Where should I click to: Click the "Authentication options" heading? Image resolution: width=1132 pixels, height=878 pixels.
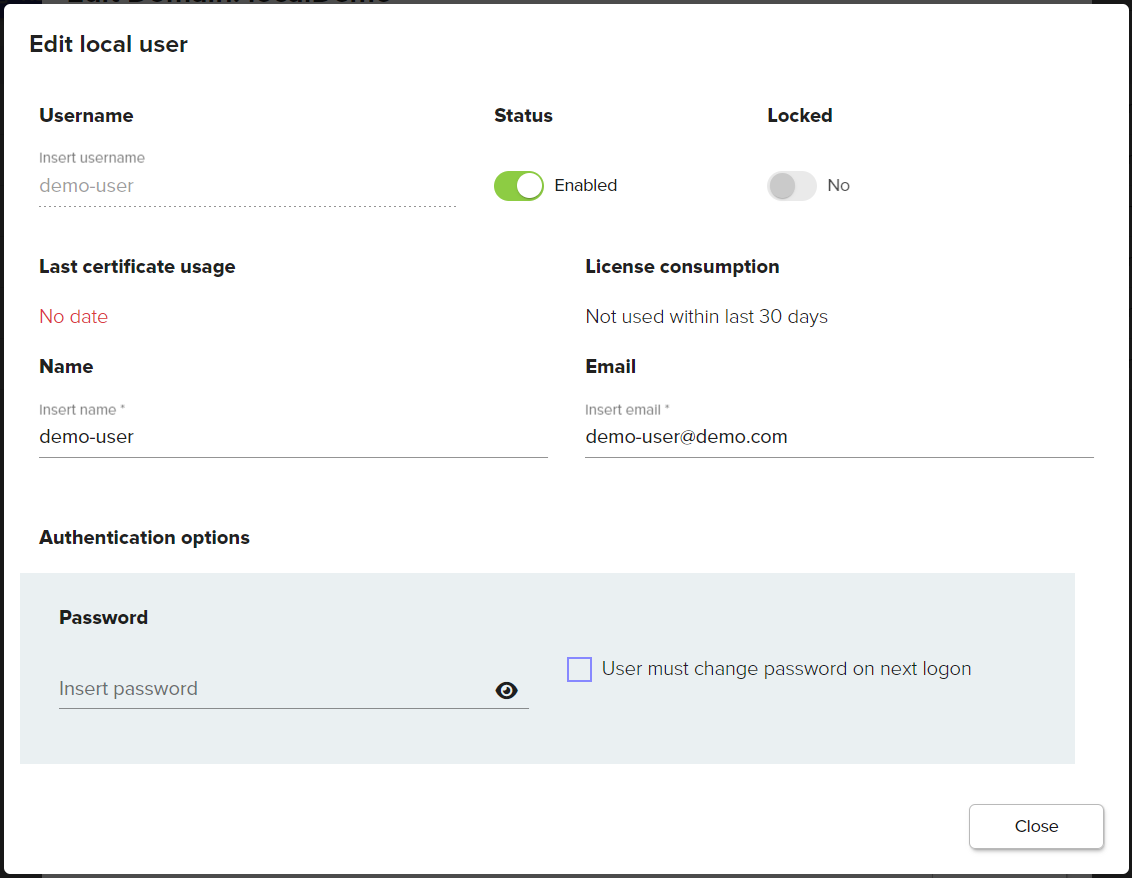click(x=144, y=538)
